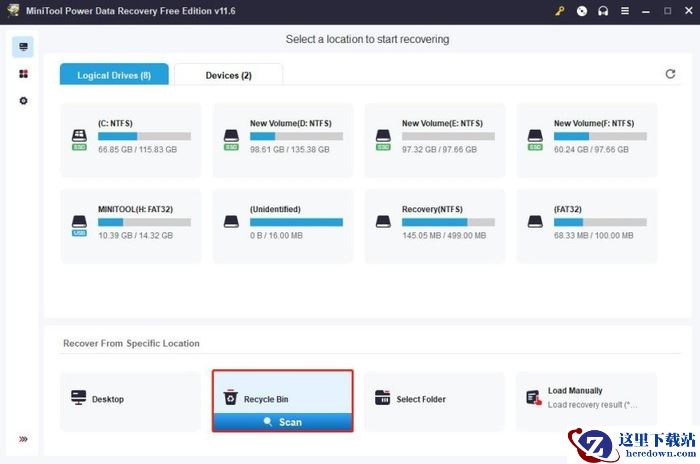
Task: Switch to the Devices (2) tab
Action: [x=229, y=75]
